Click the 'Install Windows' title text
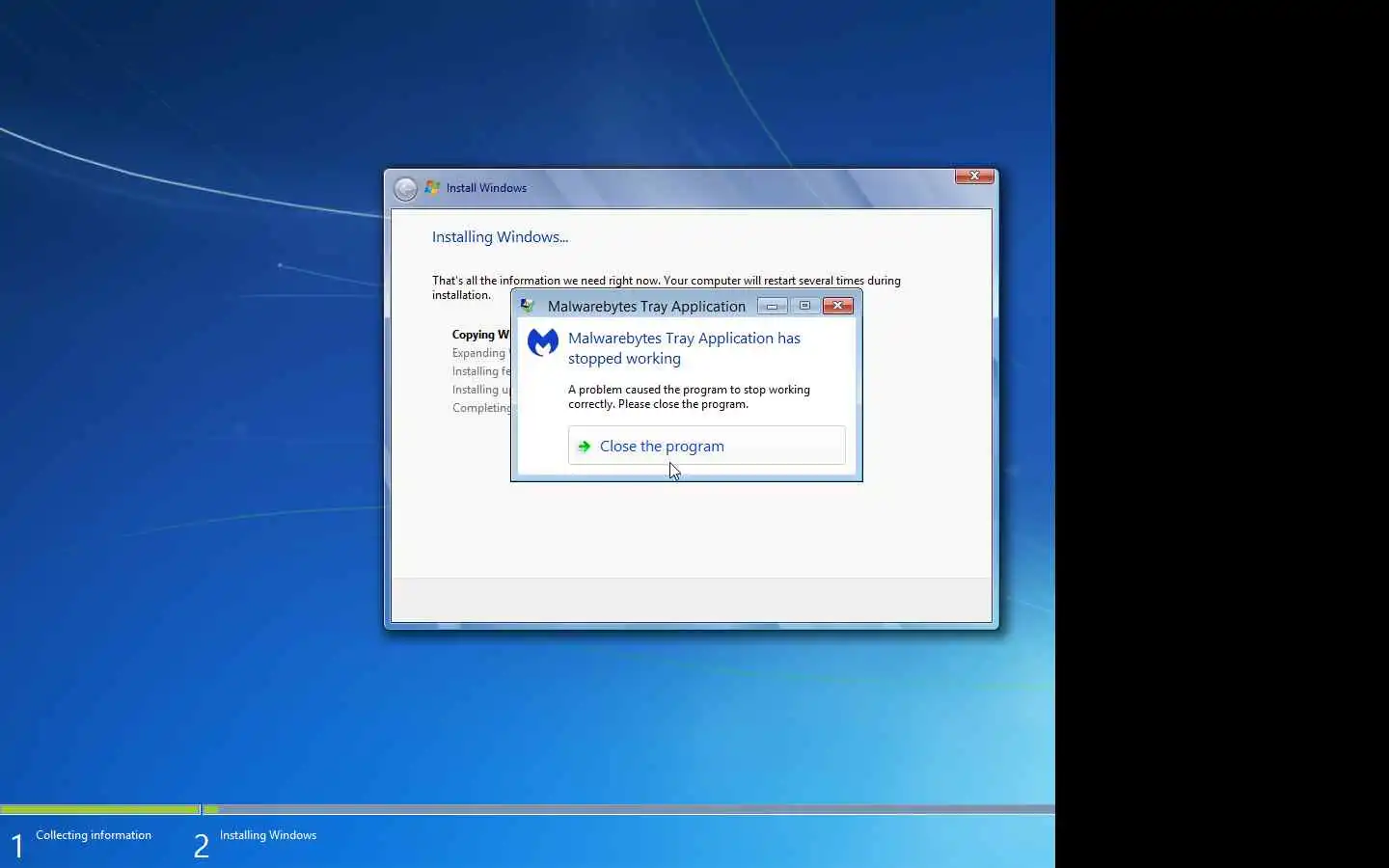 (x=486, y=188)
